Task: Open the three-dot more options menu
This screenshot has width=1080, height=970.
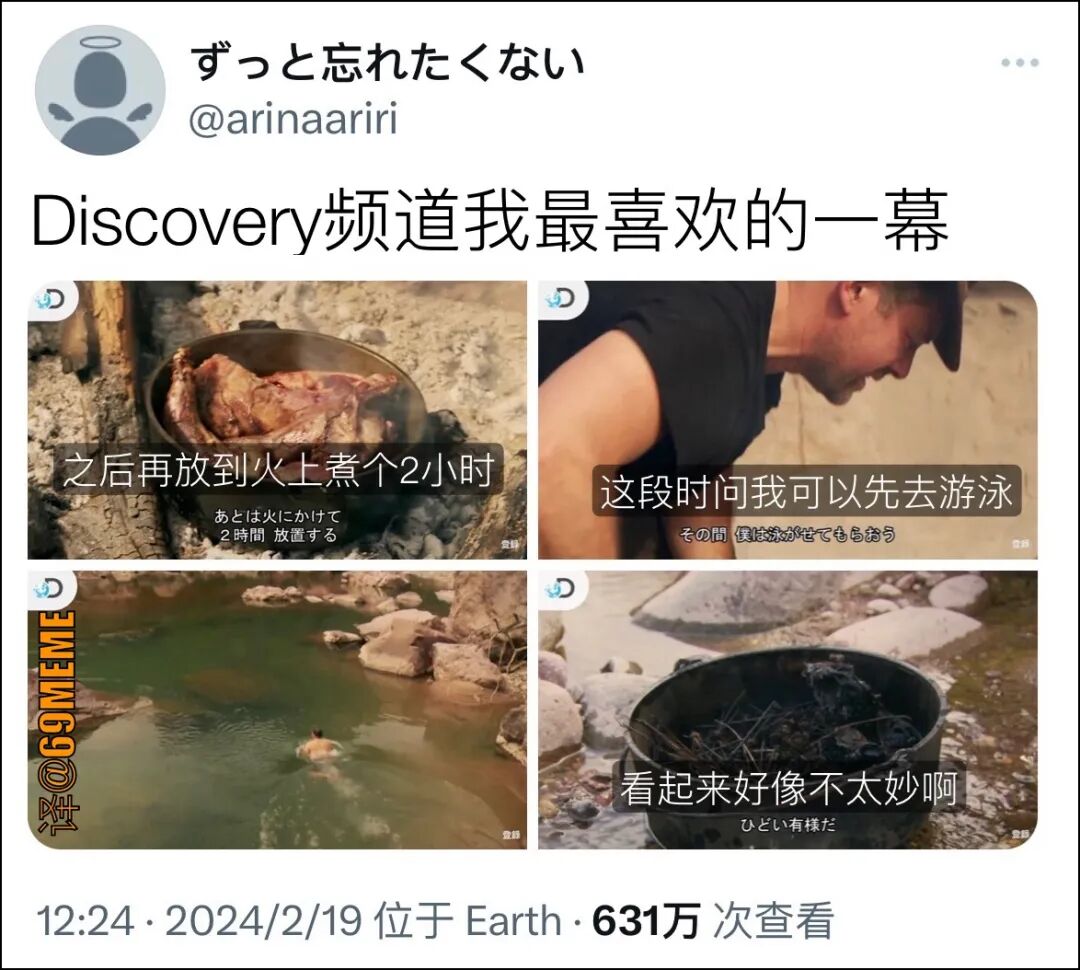Action: tap(1019, 63)
